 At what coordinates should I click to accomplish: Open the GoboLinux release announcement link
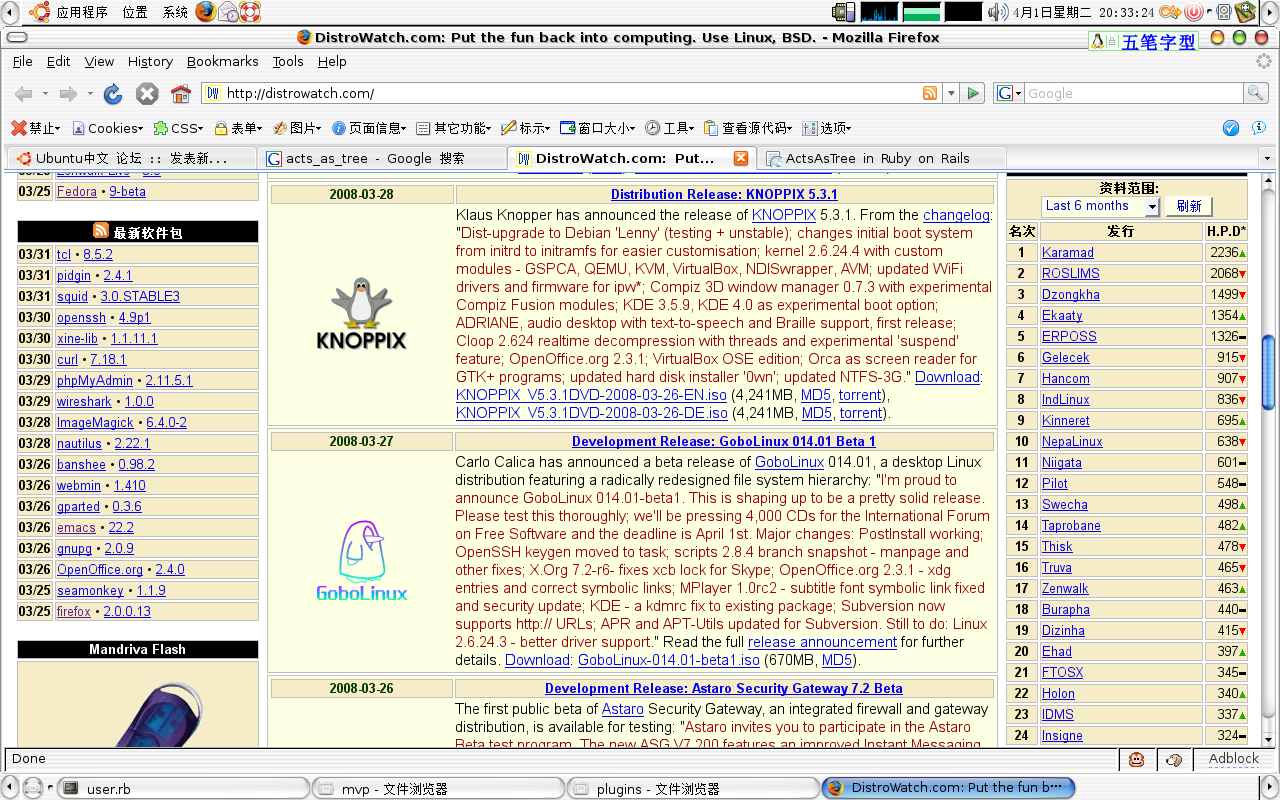[822, 642]
